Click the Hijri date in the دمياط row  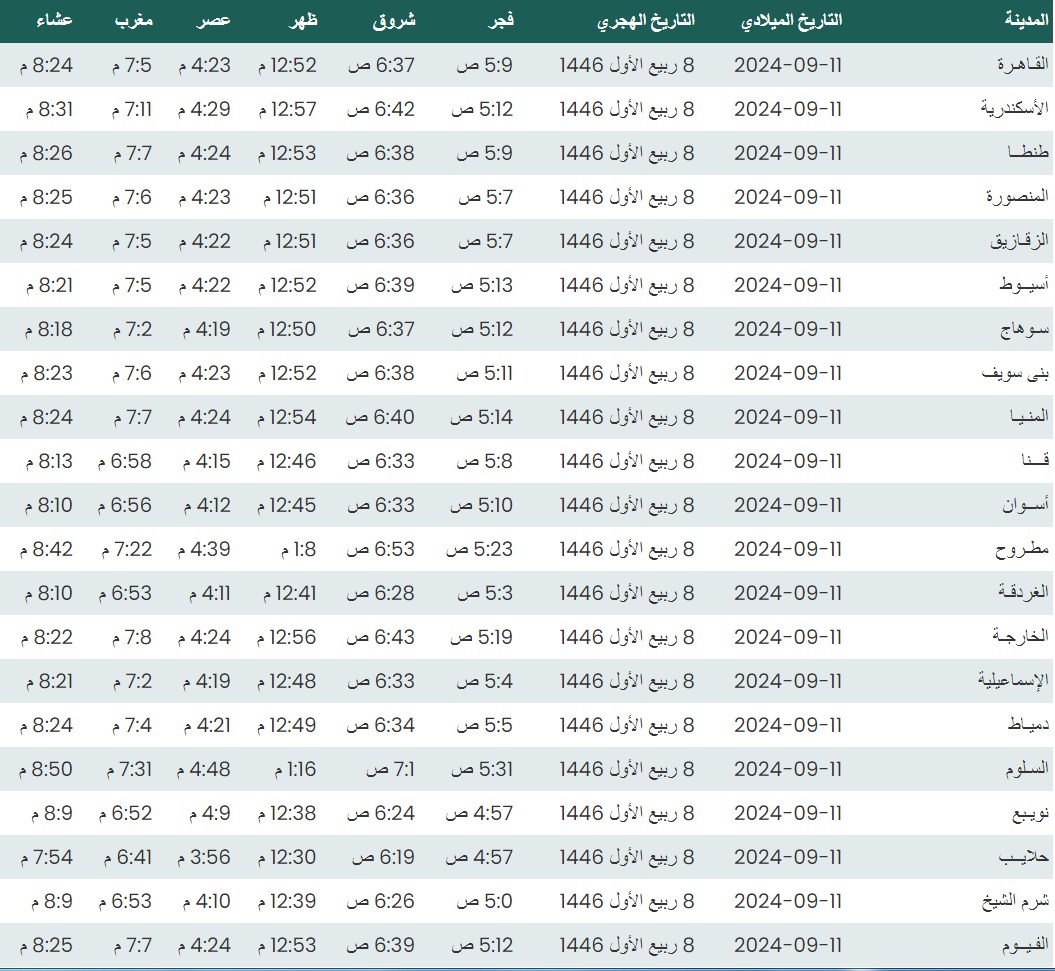[626, 725]
